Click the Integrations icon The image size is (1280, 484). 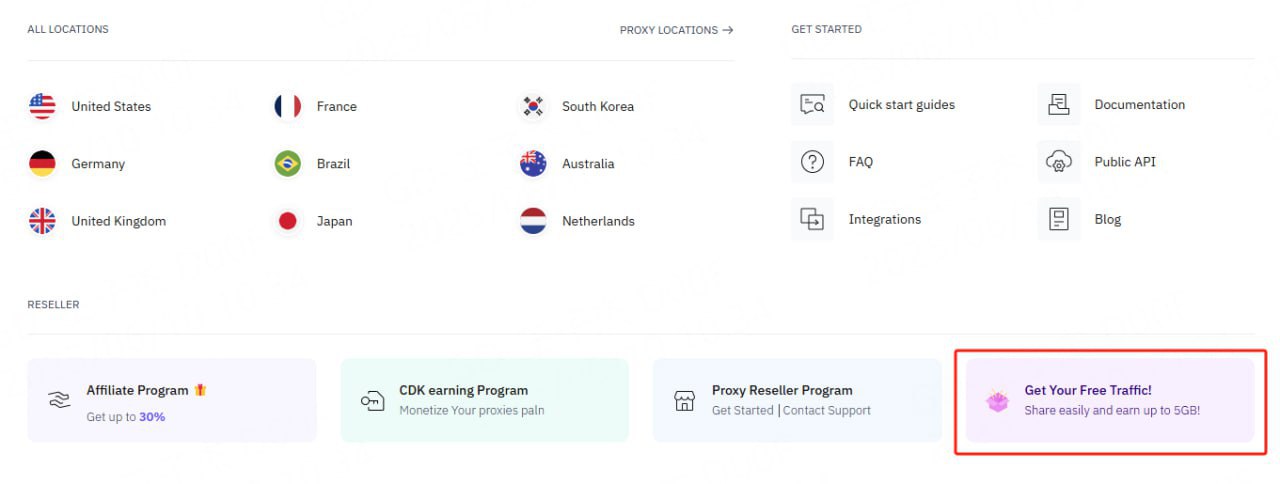[x=812, y=219]
